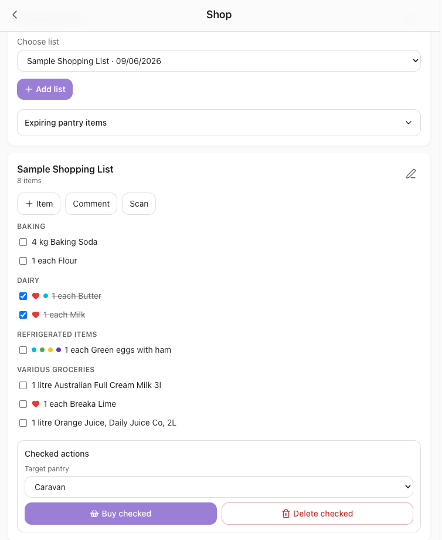Viewport: 442px width, 540px height.
Task: Expand the Expiring pantry items section
Action: [x=219, y=123]
